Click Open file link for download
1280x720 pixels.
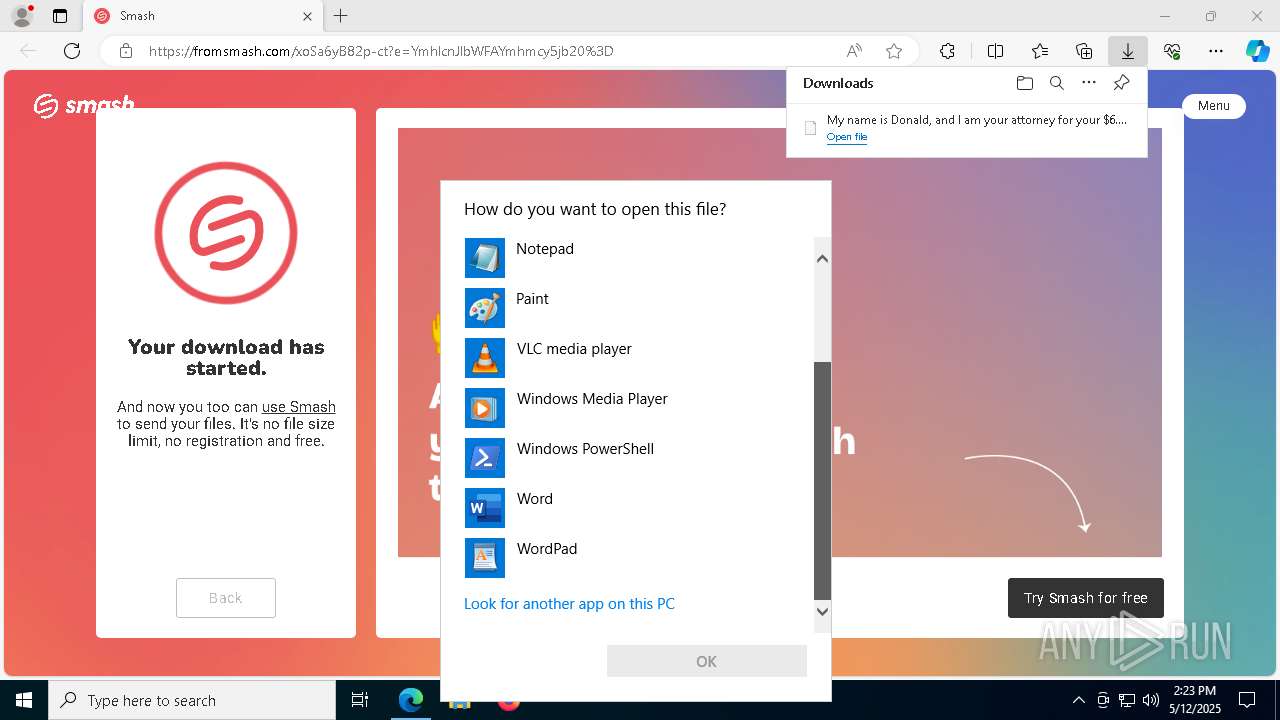point(847,137)
